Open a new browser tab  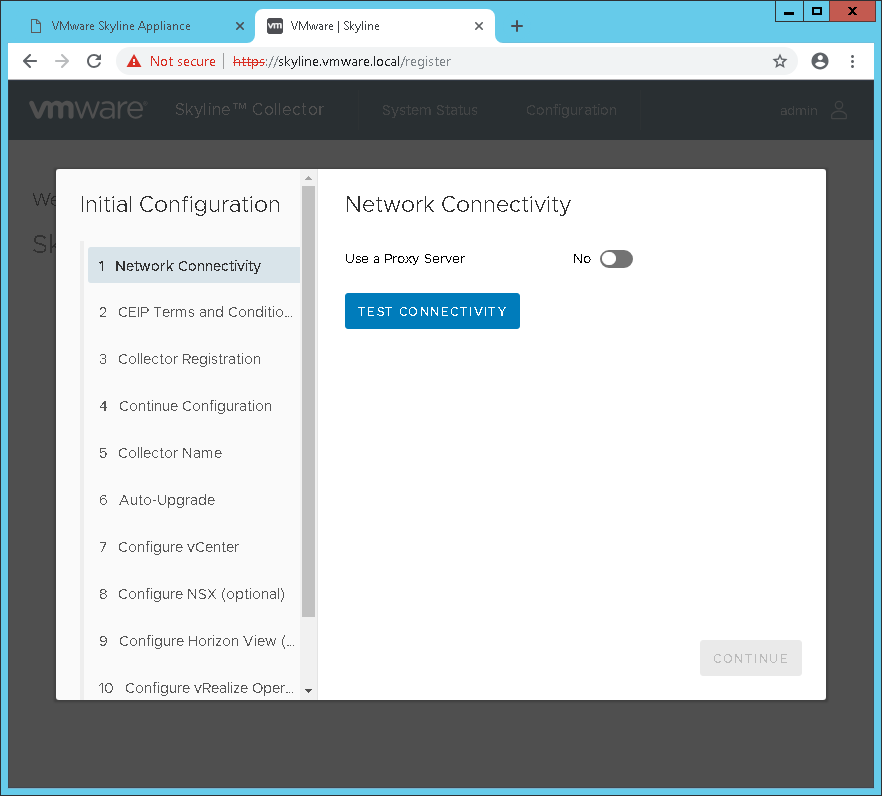click(x=516, y=26)
